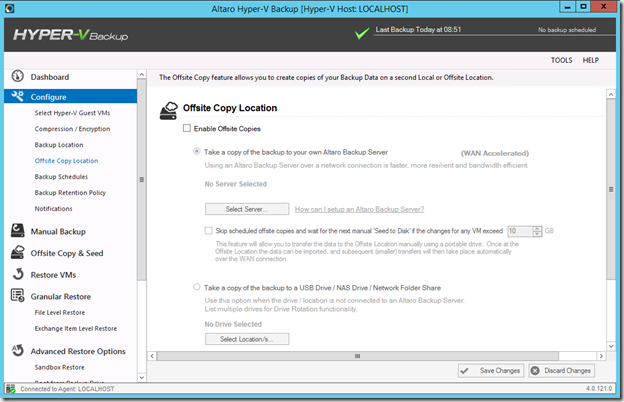Click Discard Changes button

pos(562,371)
